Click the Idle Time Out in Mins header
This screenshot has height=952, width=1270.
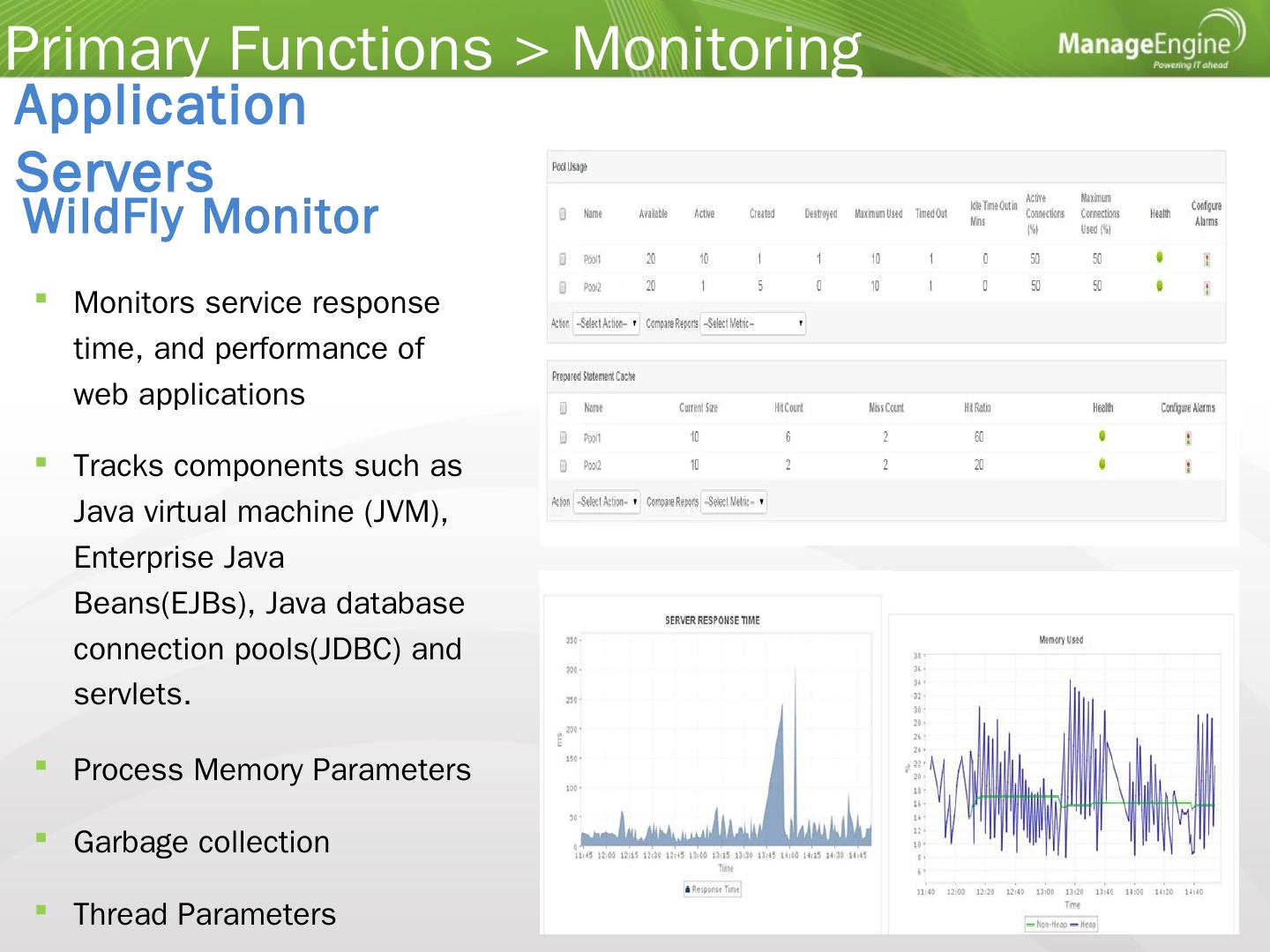tap(993, 213)
